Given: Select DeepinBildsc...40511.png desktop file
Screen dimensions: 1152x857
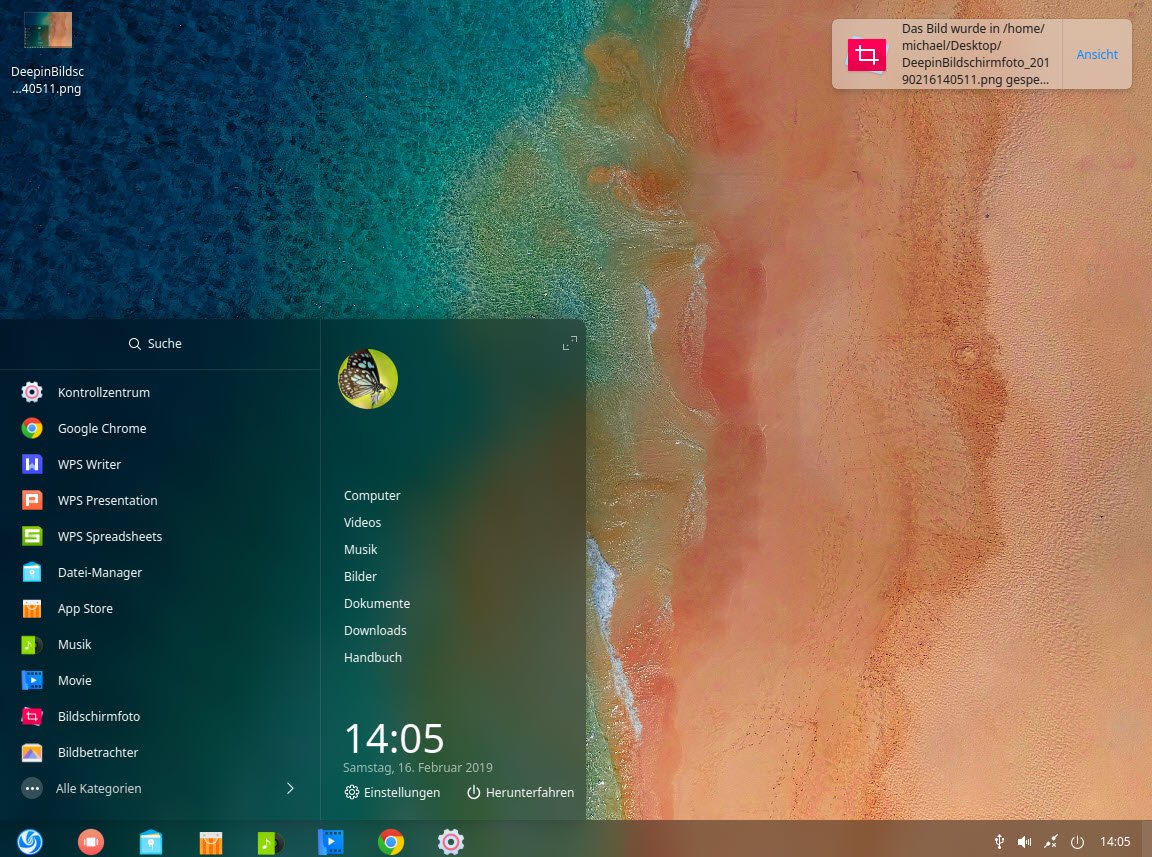Looking at the screenshot, I should 48,54.
